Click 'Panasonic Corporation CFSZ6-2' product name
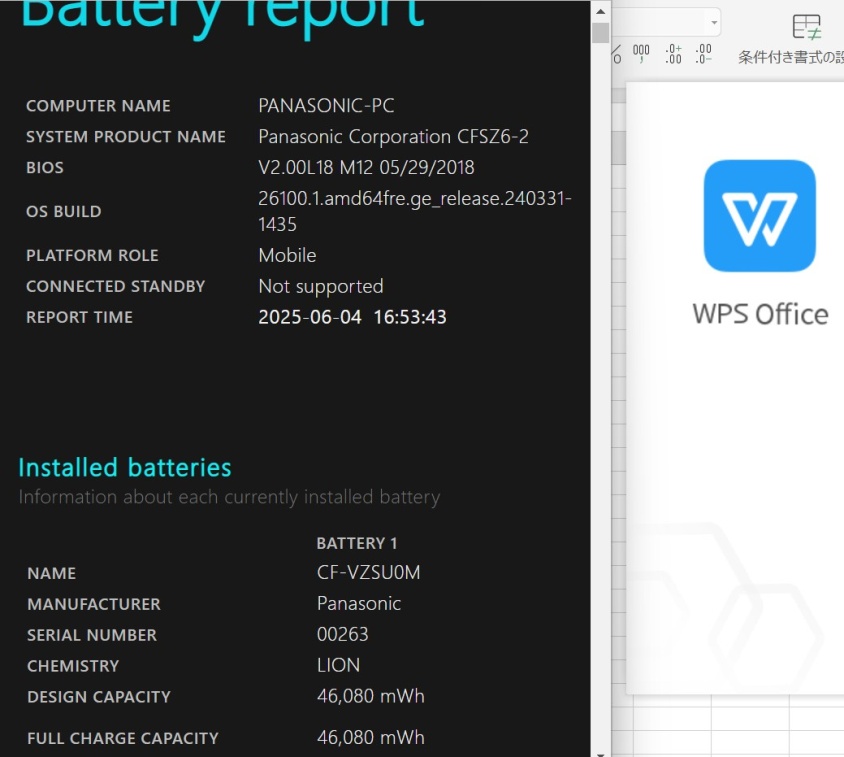The width and height of the screenshot is (844, 757). click(393, 137)
